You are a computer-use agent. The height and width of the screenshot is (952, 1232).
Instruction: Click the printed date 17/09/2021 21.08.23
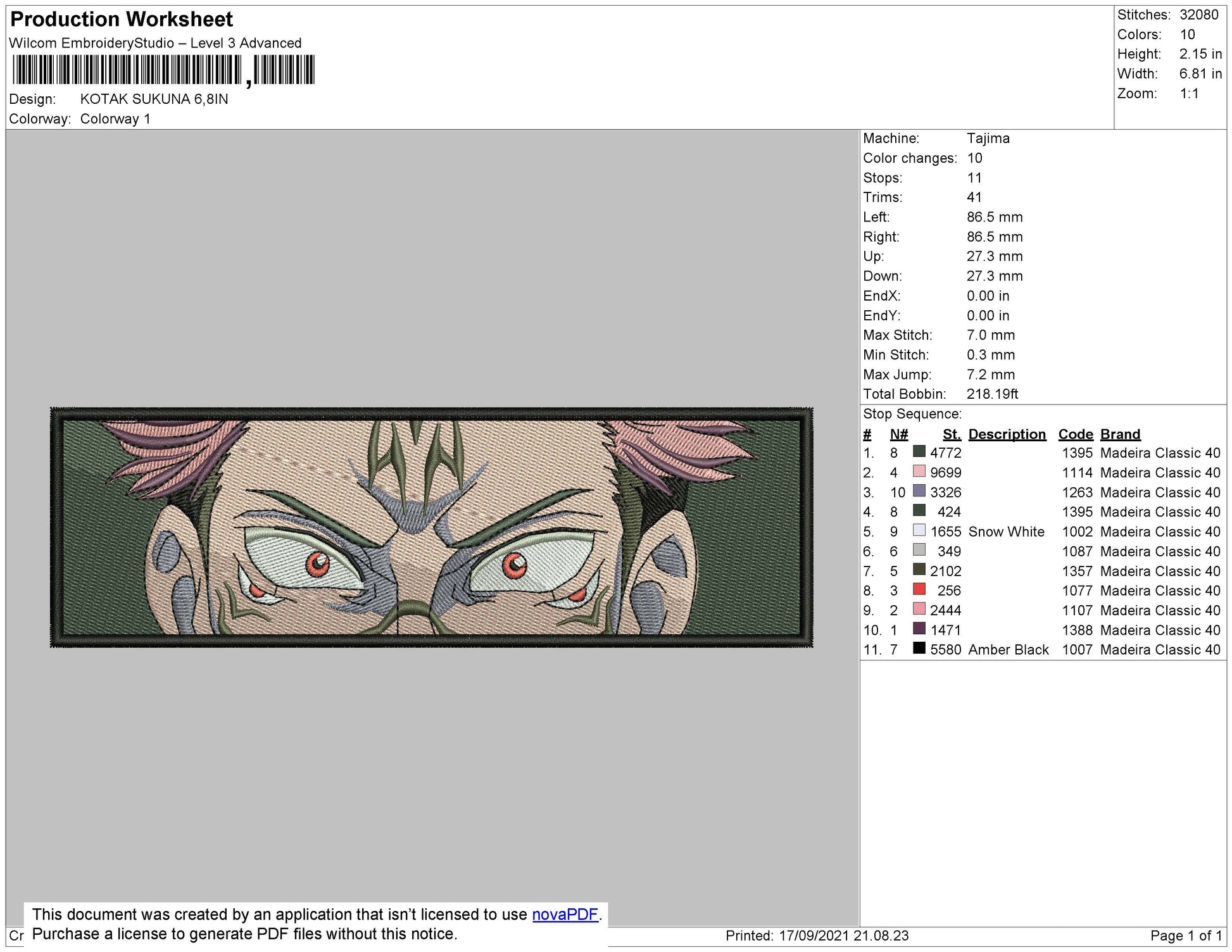click(x=843, y=936)
